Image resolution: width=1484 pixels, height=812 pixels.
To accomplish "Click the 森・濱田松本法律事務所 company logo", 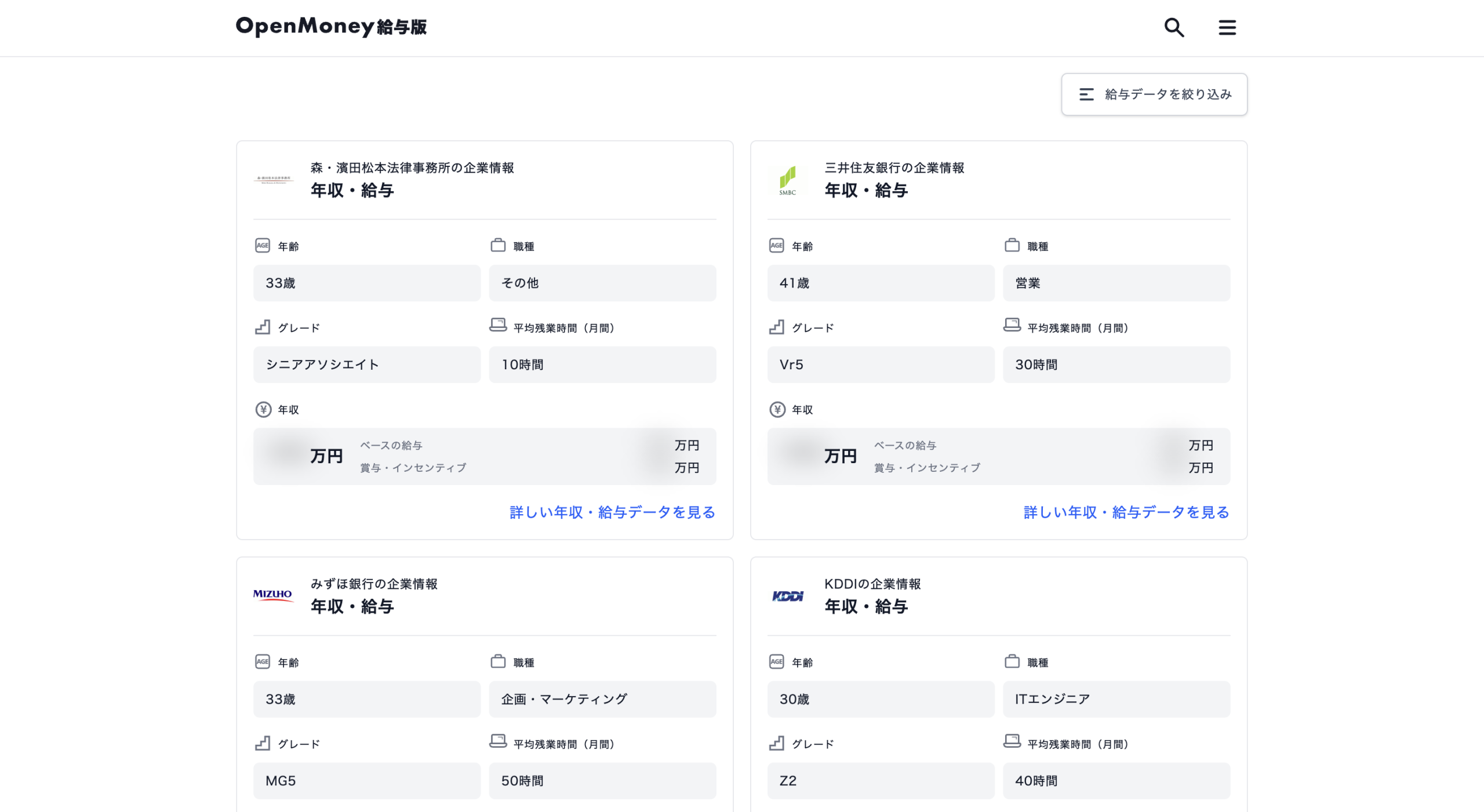I will 274,180.
